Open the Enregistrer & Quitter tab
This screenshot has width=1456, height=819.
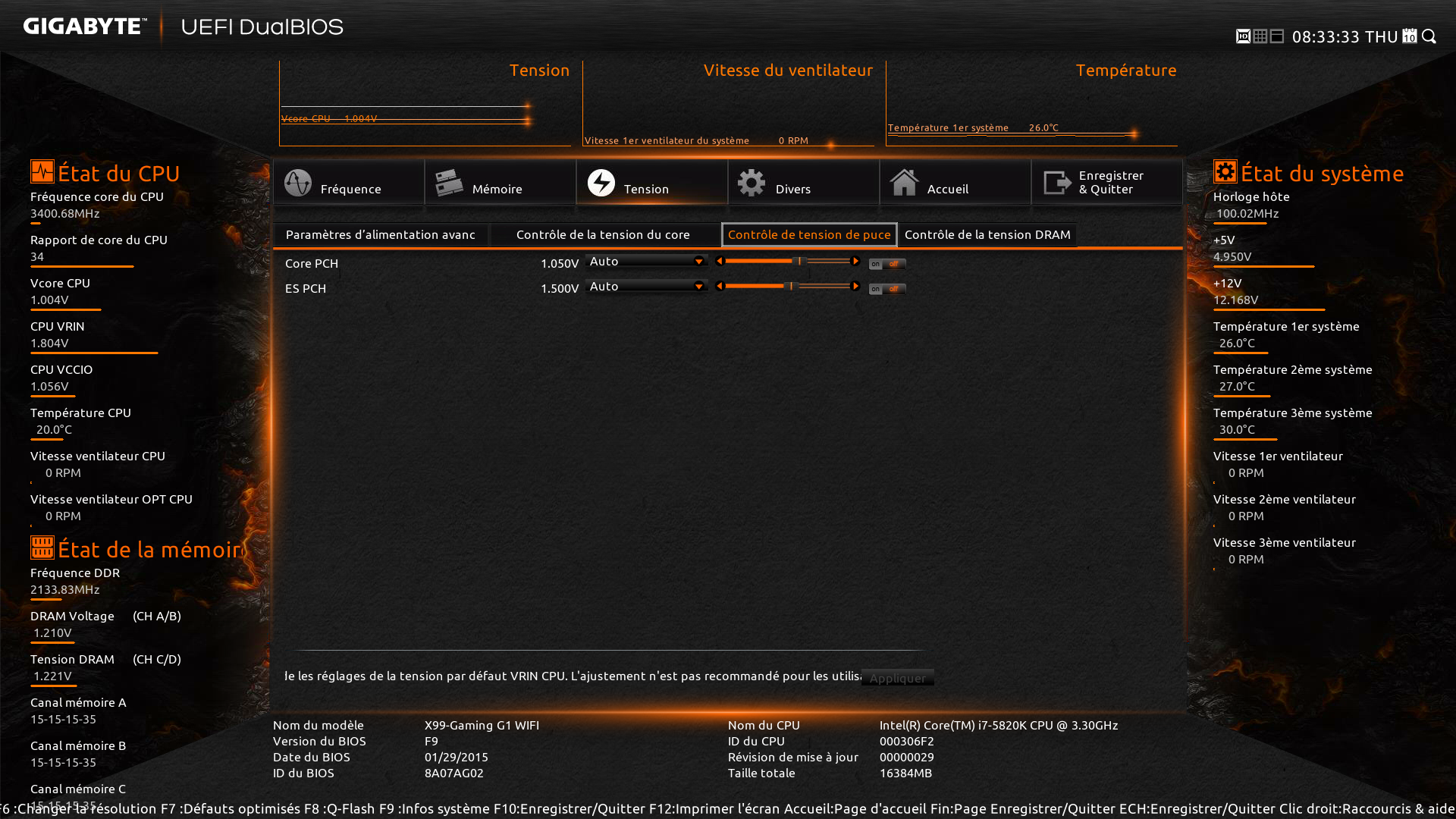pos(1107,182)
